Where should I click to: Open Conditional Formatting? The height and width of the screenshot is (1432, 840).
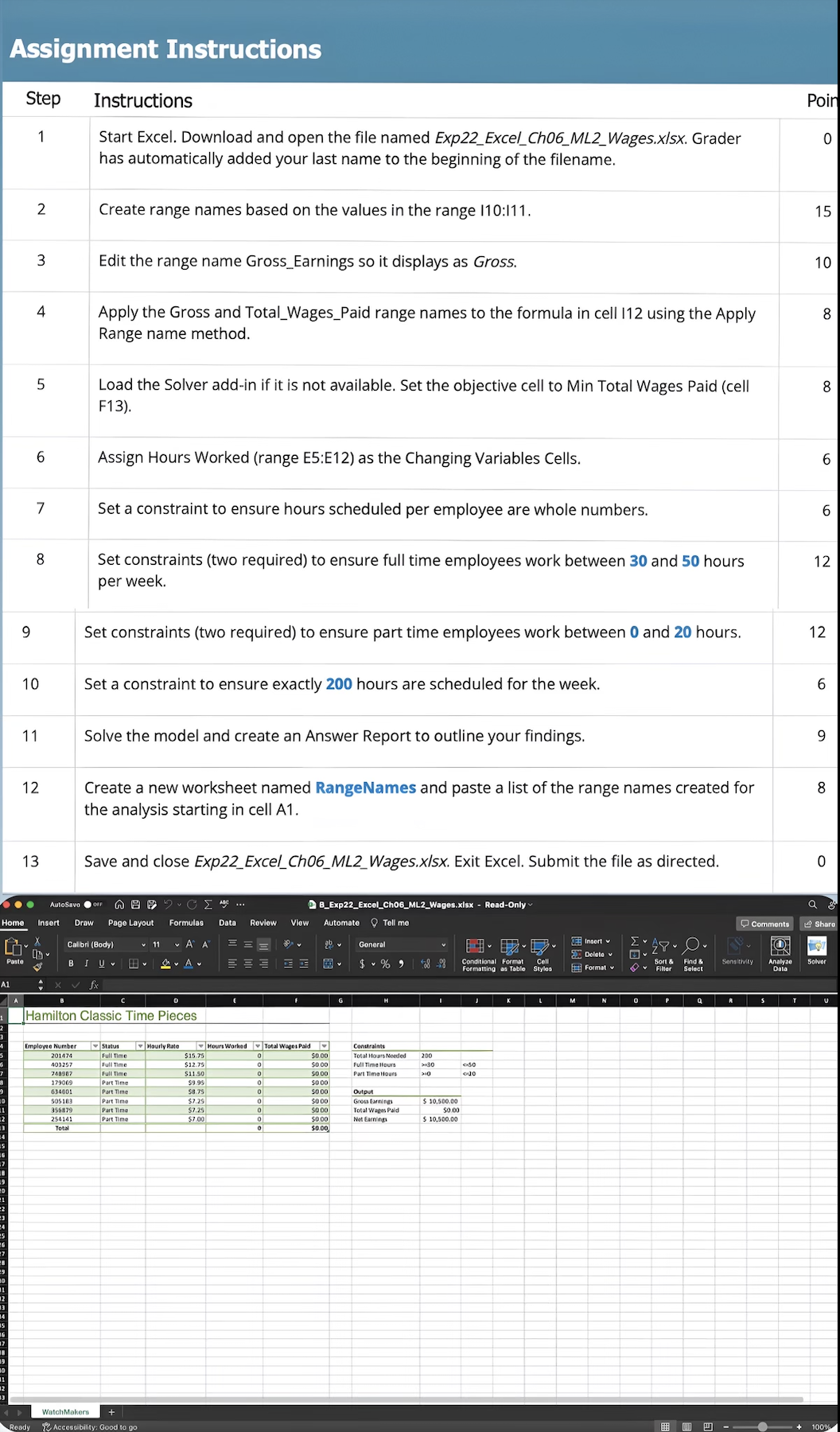(x=478, y=954)
